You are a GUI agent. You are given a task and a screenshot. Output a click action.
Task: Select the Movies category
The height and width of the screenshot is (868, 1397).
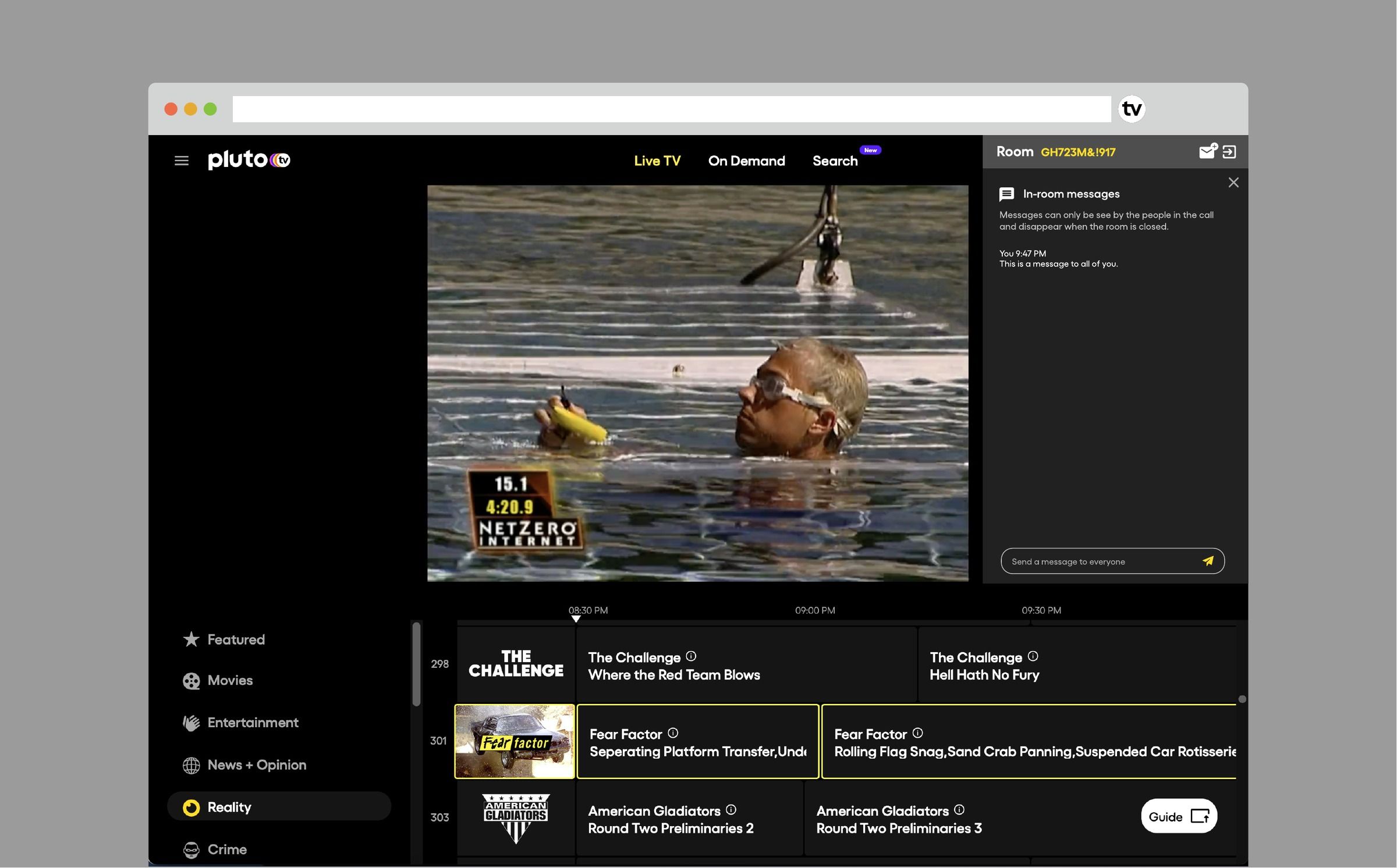click(218, 681)
